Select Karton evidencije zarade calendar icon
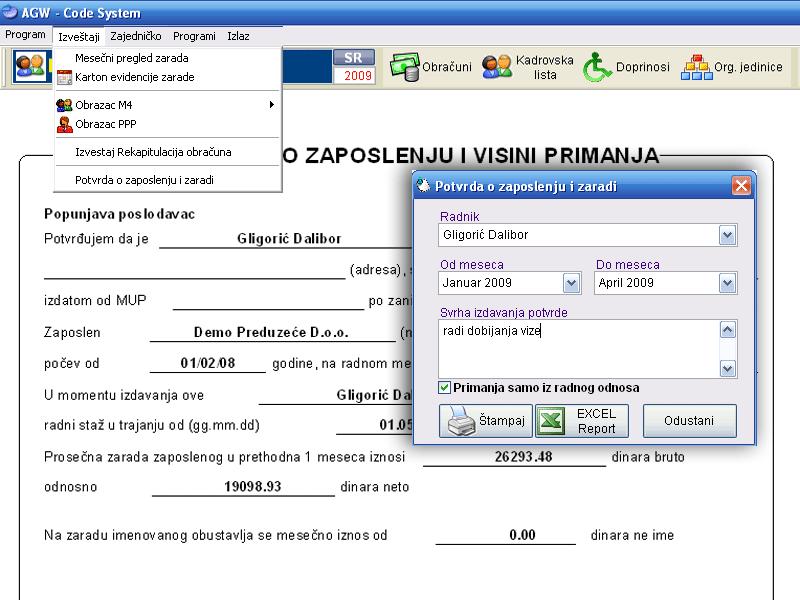The height and width of the screenshot is (600, 800). tap(64, 76)
